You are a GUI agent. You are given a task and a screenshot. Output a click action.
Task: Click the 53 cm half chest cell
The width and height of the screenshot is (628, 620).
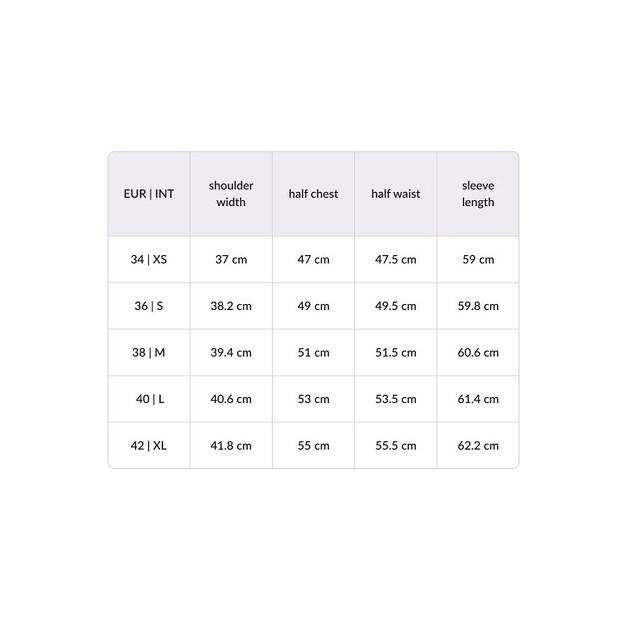313,399
